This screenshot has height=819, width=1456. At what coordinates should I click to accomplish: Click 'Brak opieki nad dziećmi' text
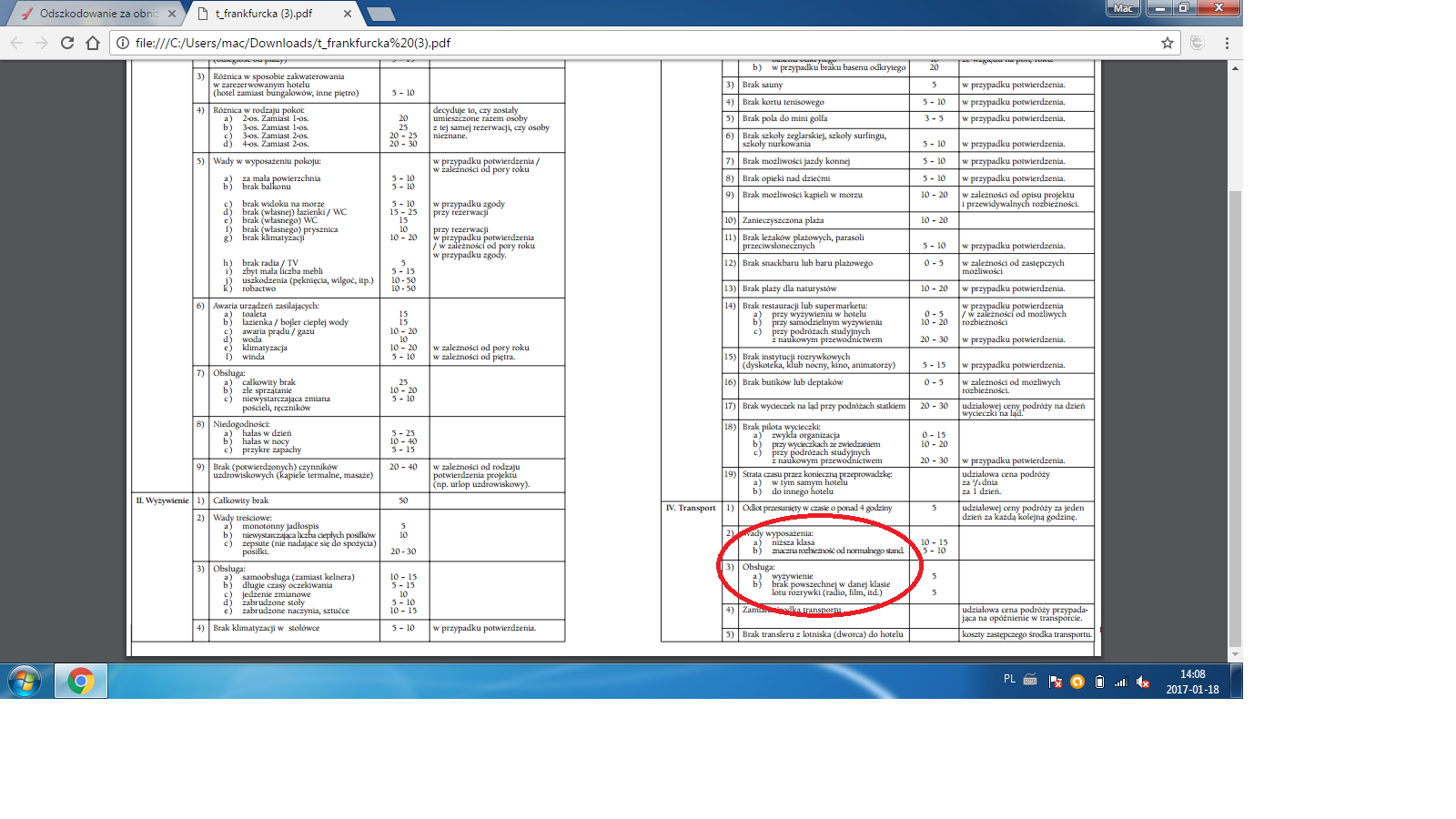(786, 178)
